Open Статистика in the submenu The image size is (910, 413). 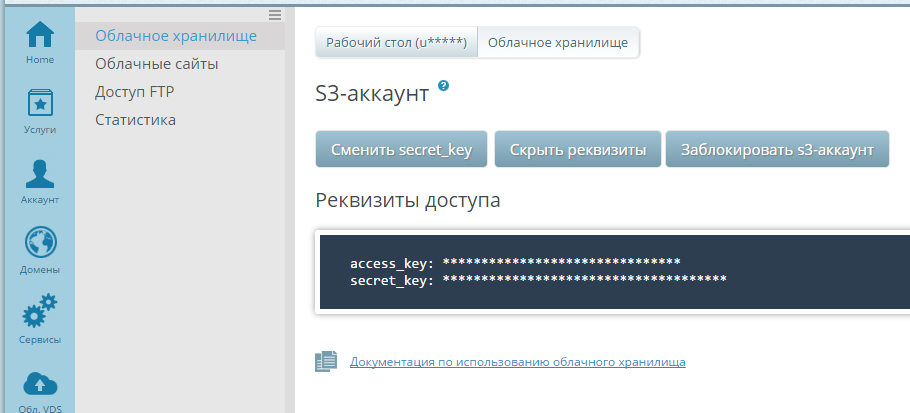(x=136, y=120)
